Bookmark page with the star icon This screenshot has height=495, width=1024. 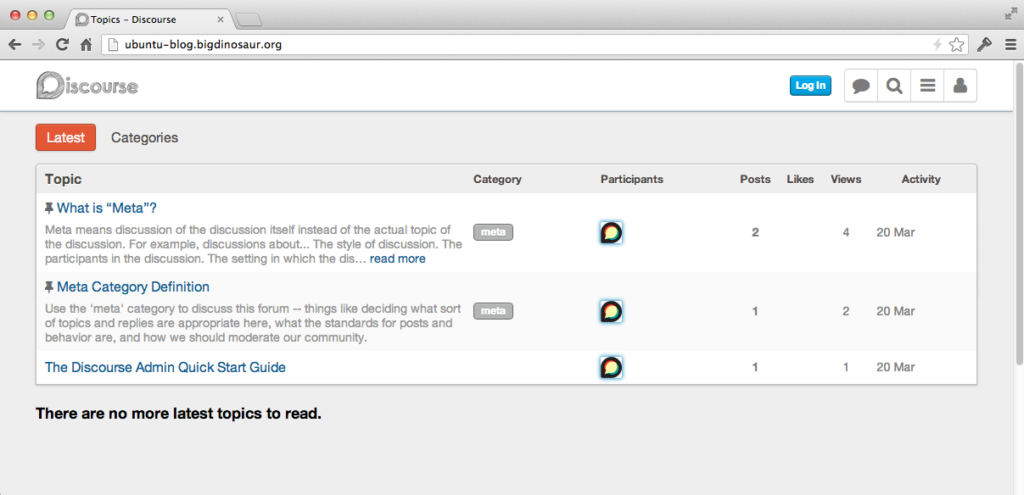click(x=956, y=44)
